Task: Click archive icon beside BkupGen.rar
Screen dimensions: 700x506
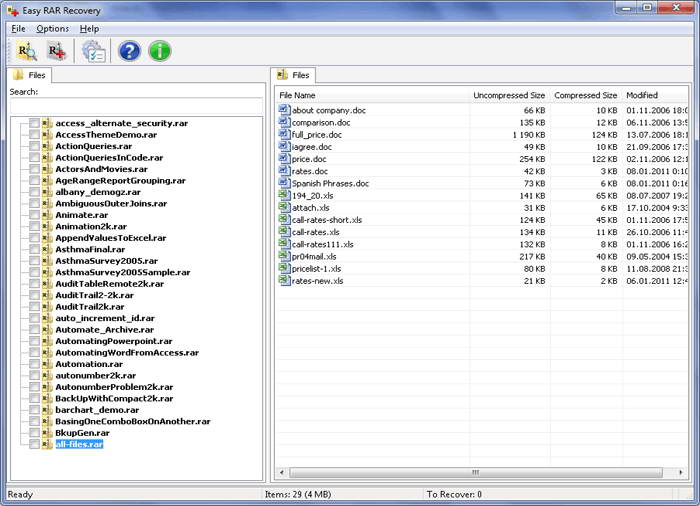Action: pos(47,433)
